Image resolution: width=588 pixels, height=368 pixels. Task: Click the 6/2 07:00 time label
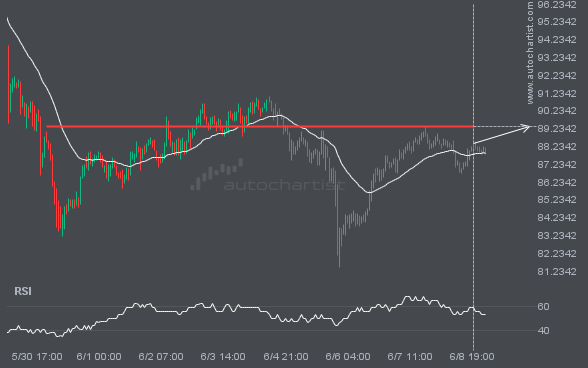161,356
